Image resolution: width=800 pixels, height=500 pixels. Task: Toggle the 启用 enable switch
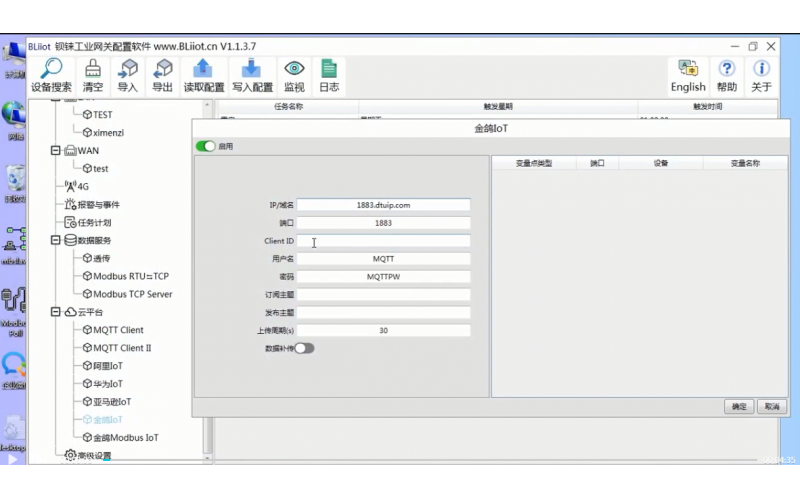click(206, 146)
